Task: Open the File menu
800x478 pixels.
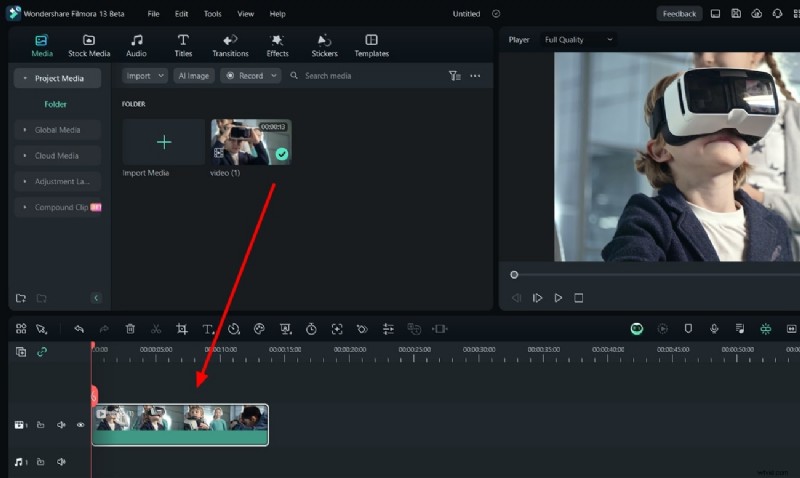Action: [153, 14]
